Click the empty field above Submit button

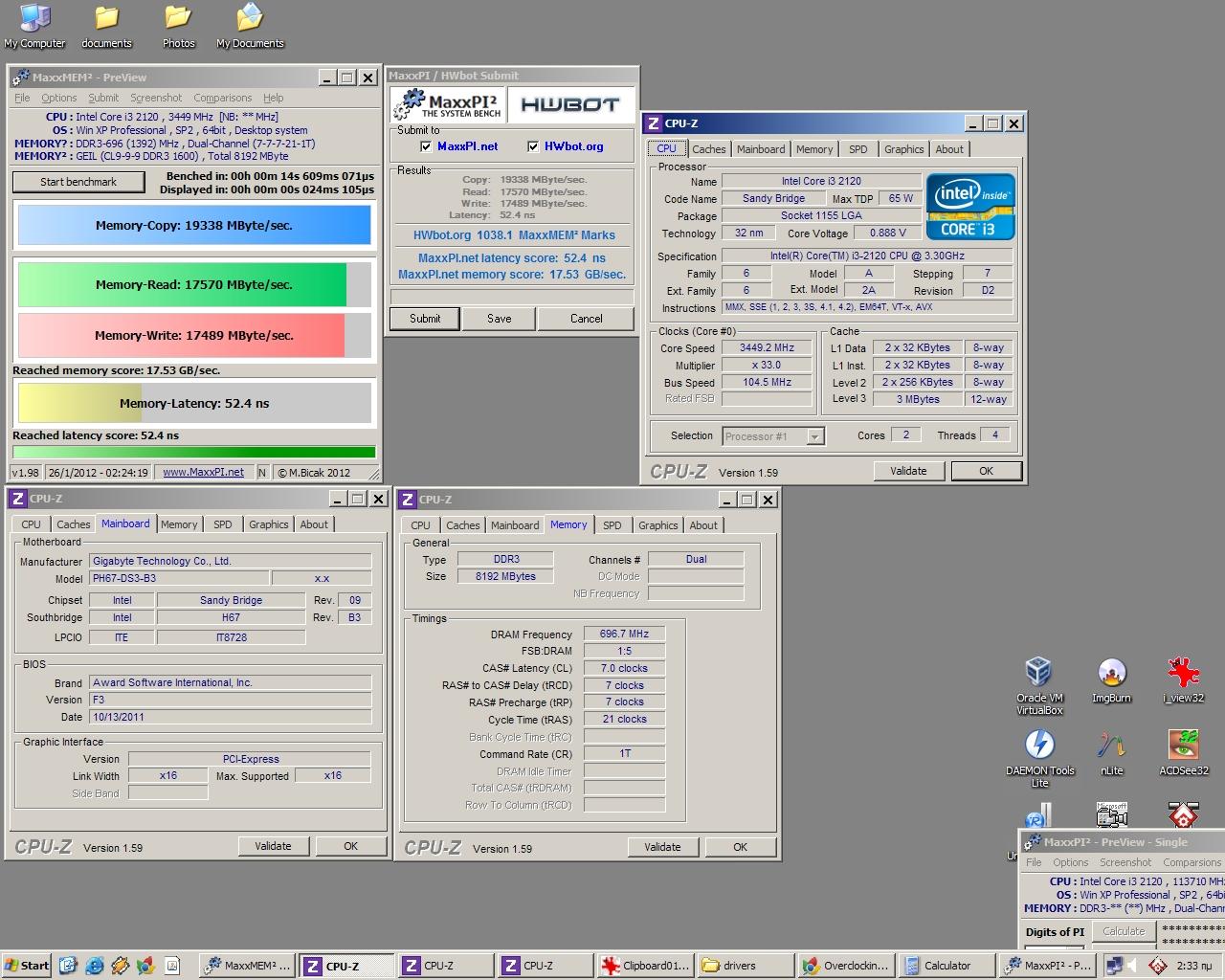[512, 296]
